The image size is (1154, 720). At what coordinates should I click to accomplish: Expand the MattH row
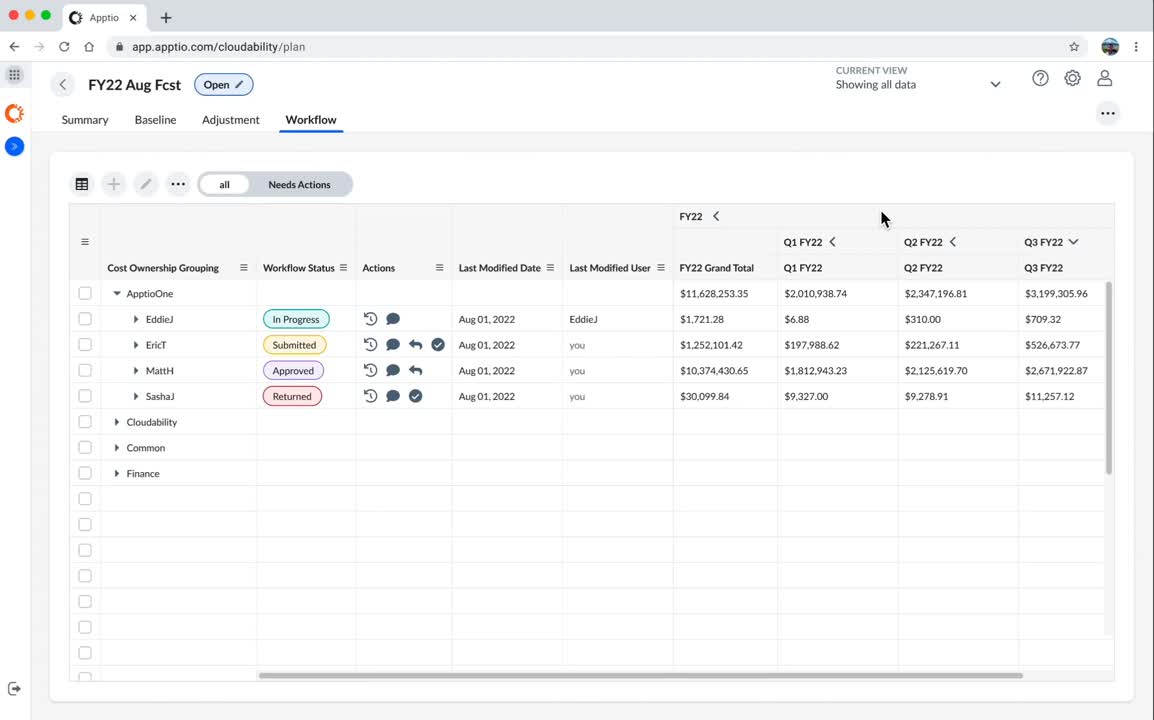(x=135, y=370)
